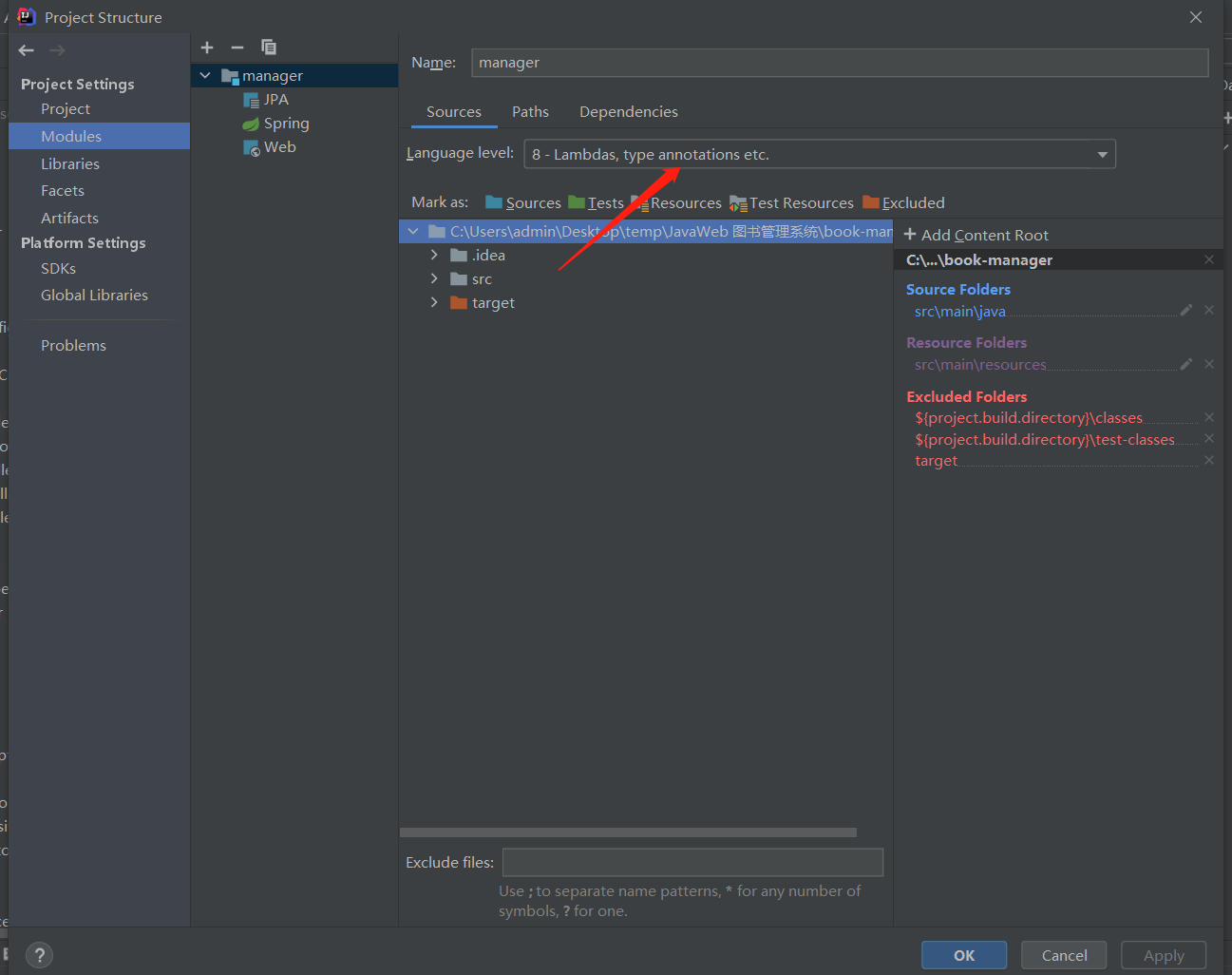Mark selected folder as Sources

click(x=523, y=203)
